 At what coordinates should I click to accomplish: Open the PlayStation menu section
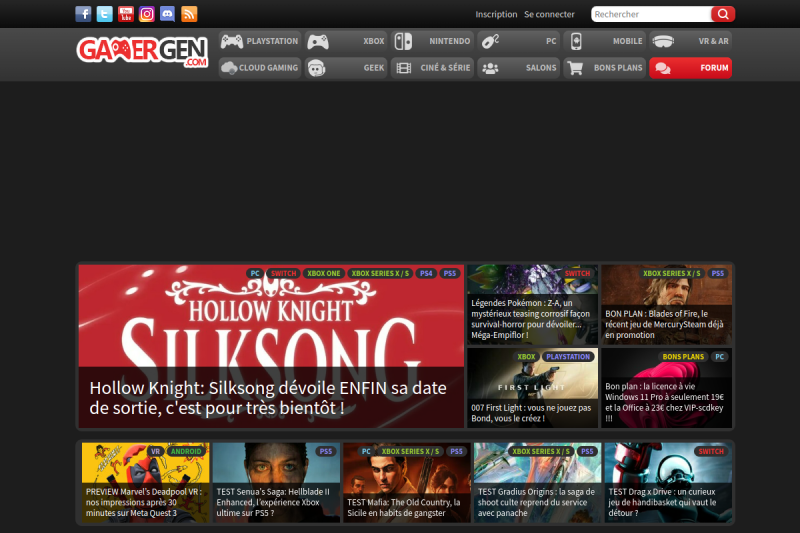coord(260,41)
